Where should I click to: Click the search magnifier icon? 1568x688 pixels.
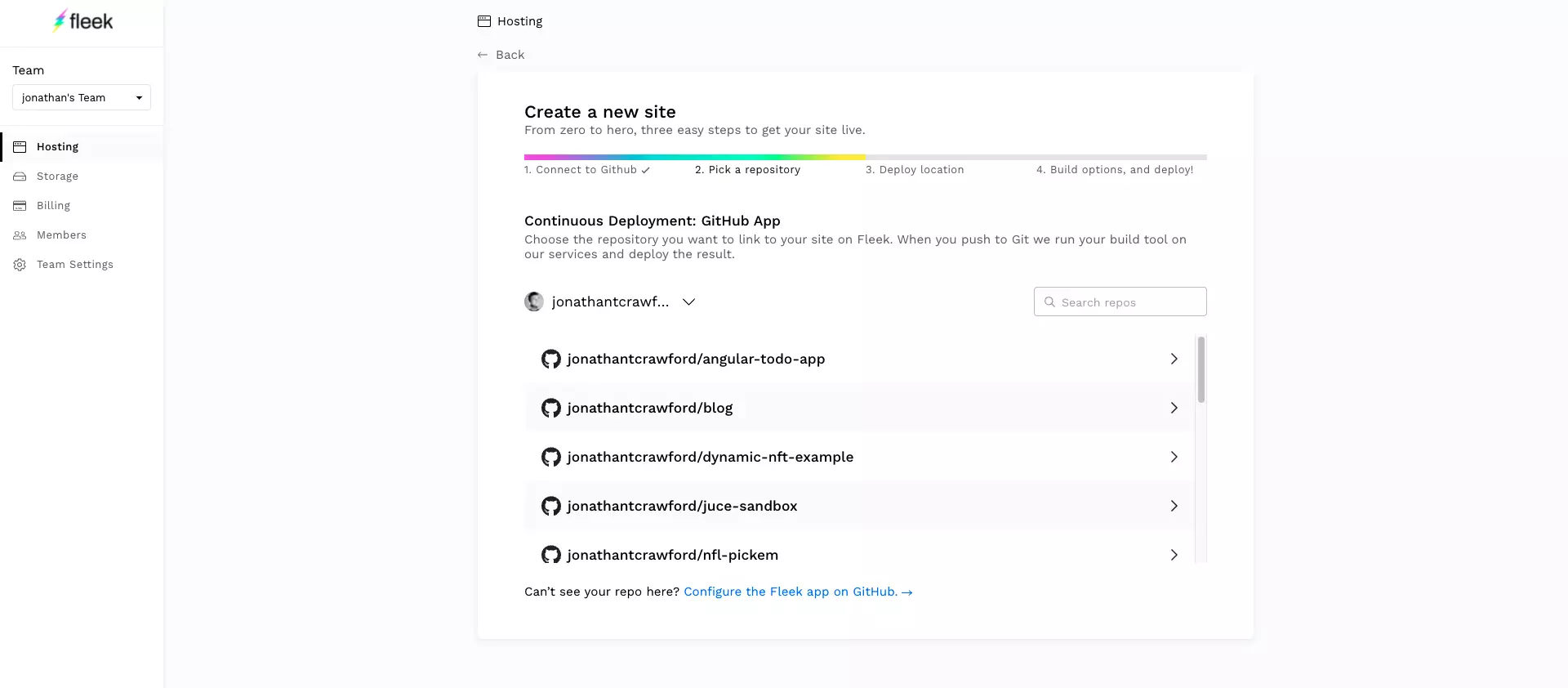[x=1049, y=302]
